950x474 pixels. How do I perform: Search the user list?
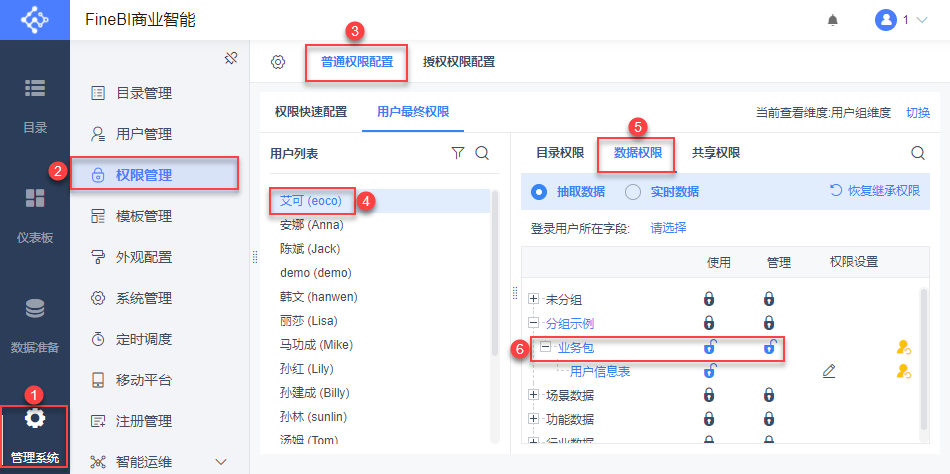click(482, 153)
